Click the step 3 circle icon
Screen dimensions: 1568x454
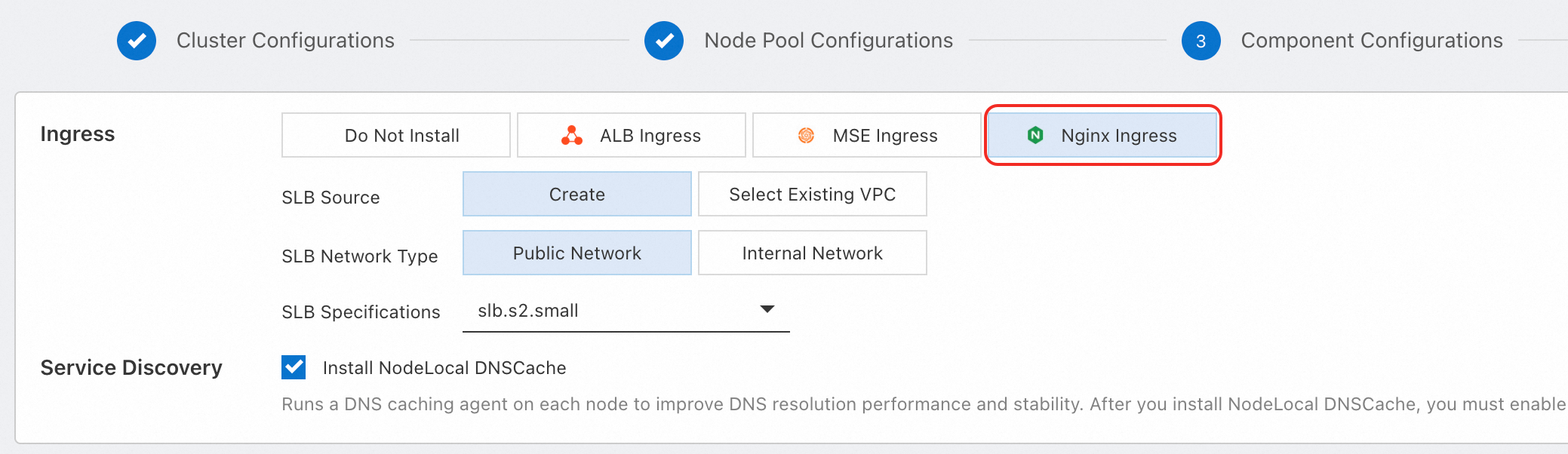point(1201,41)
